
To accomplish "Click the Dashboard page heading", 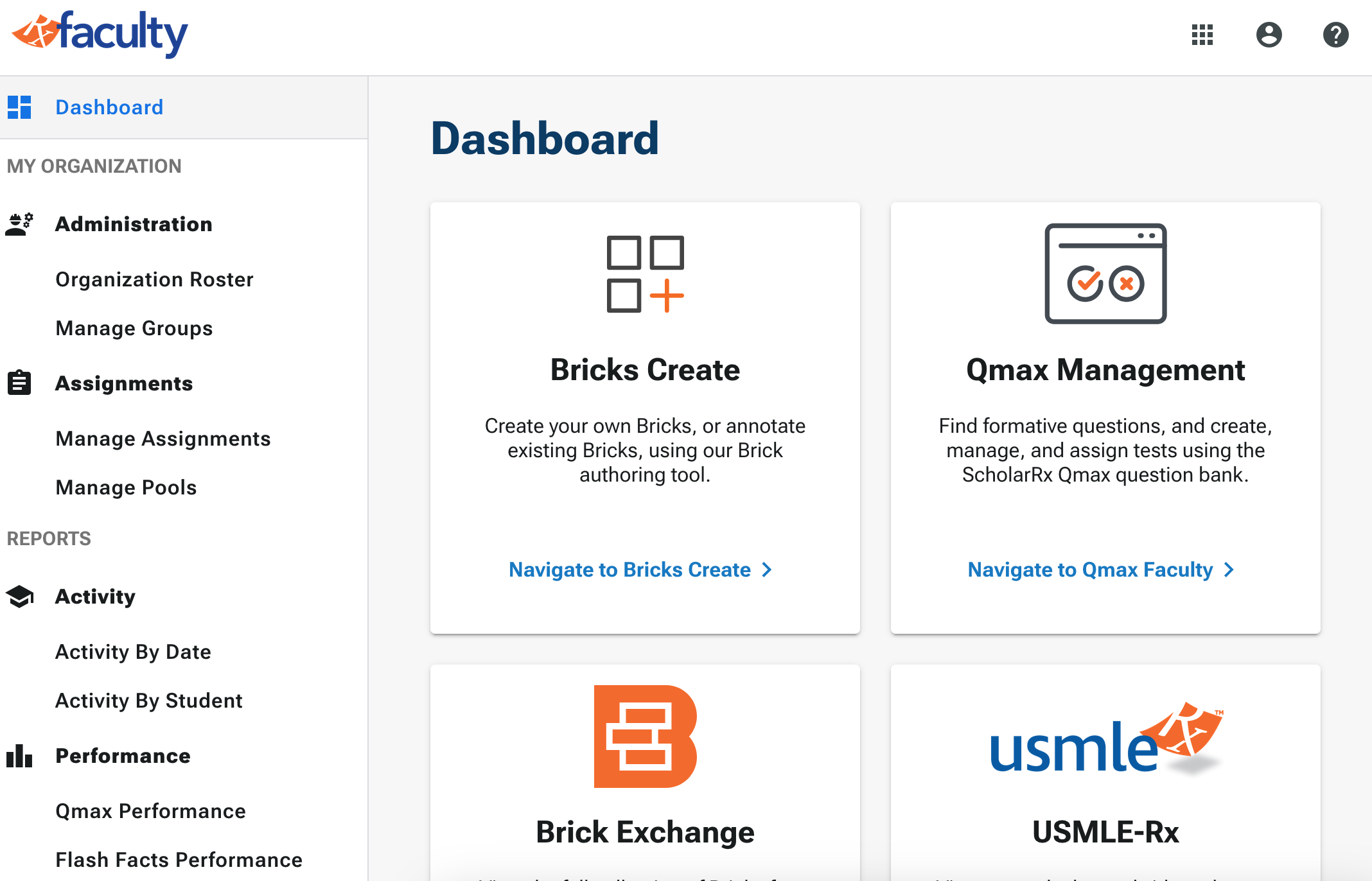I will [545, 139].
